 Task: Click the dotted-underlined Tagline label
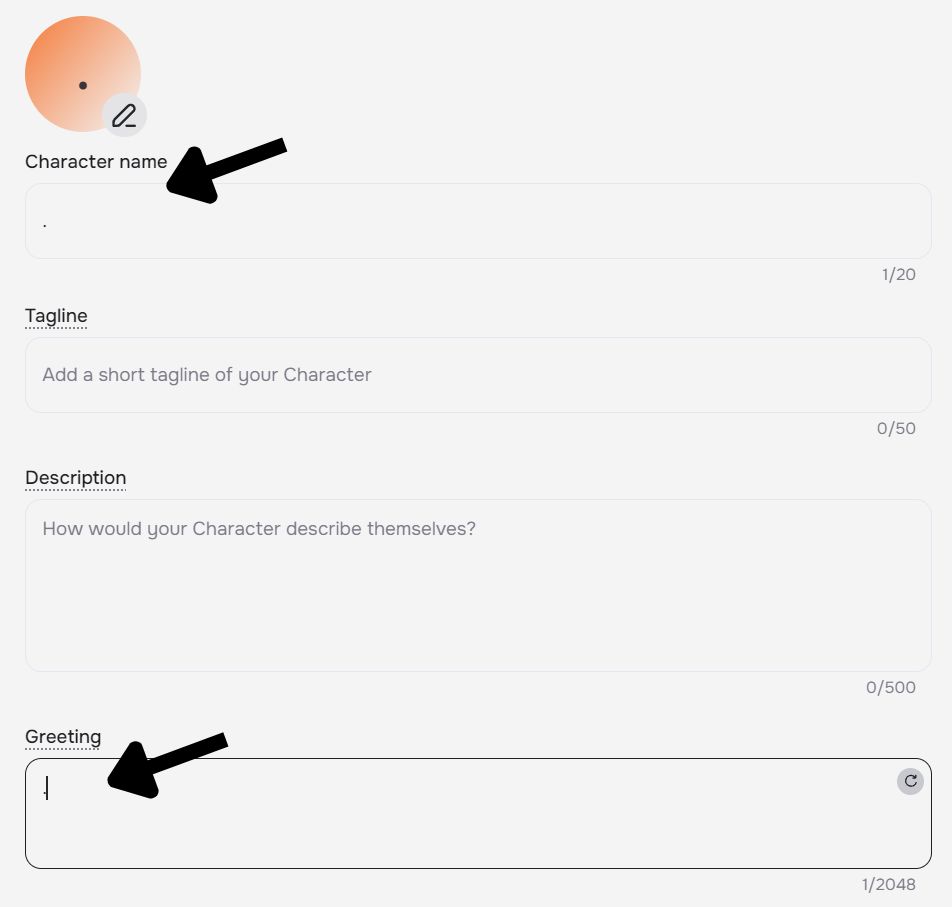pyautogui.click(x=56, y=316)
